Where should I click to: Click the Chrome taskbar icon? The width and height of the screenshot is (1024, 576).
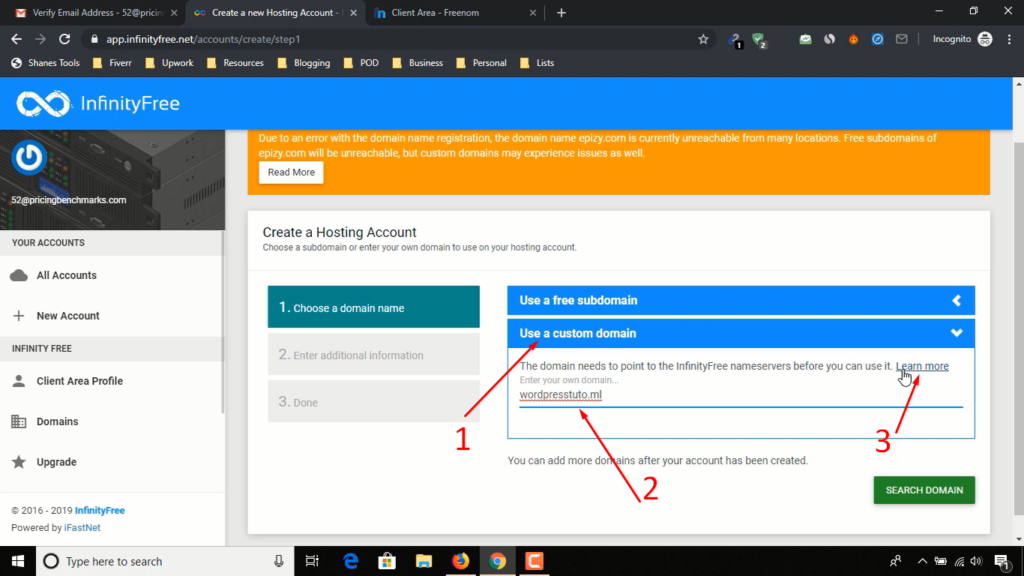(x=498, y=561)
